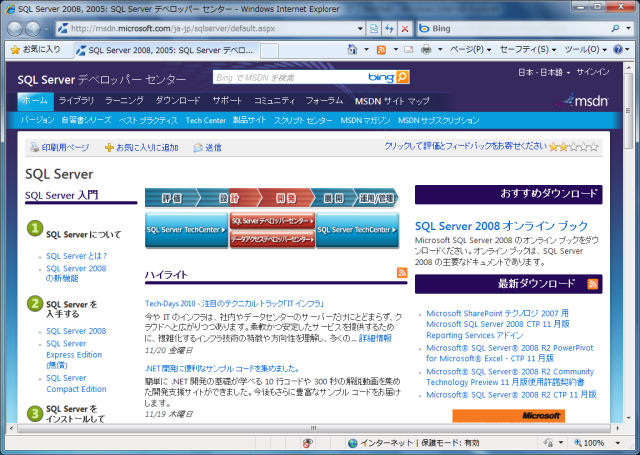The width and height of the screenshot is (640, 455).
Task: Click the browser address bar URL
Action: coord(173,29)
